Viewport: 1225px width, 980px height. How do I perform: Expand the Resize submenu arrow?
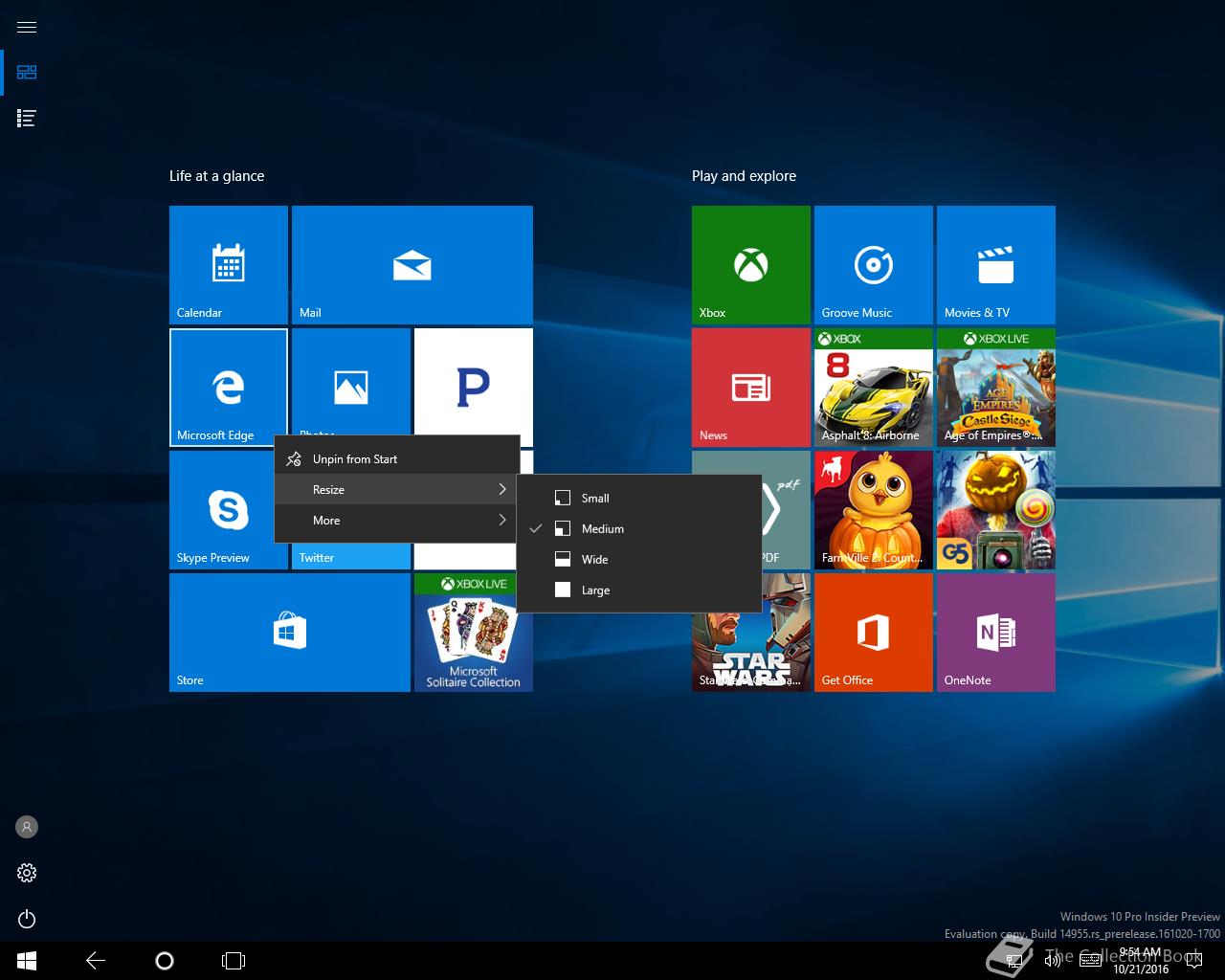[502, 490]
